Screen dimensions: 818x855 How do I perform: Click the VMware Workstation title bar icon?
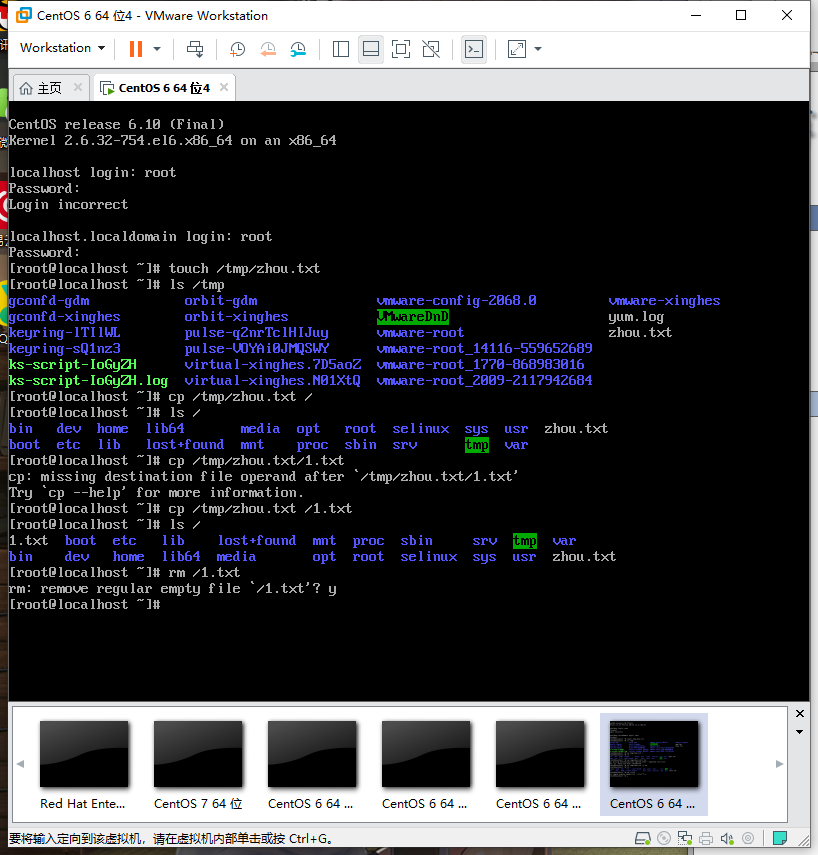(24, 15)
